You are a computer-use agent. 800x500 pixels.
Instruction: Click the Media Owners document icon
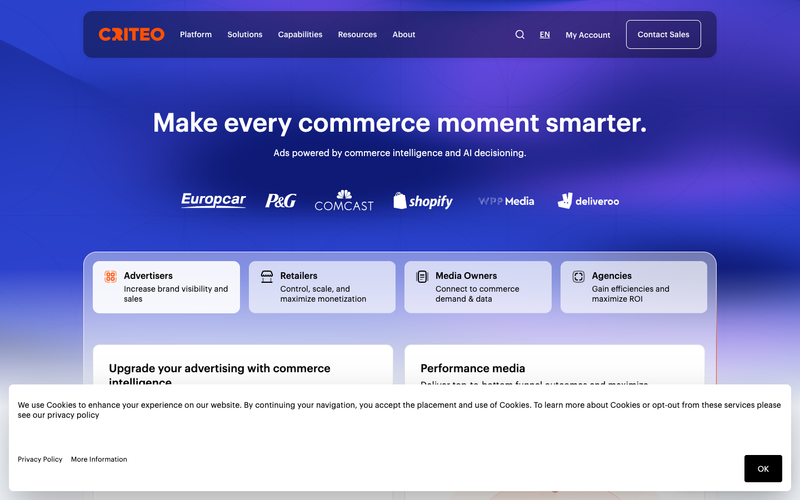pyautogui.click(x=422, y=277)
